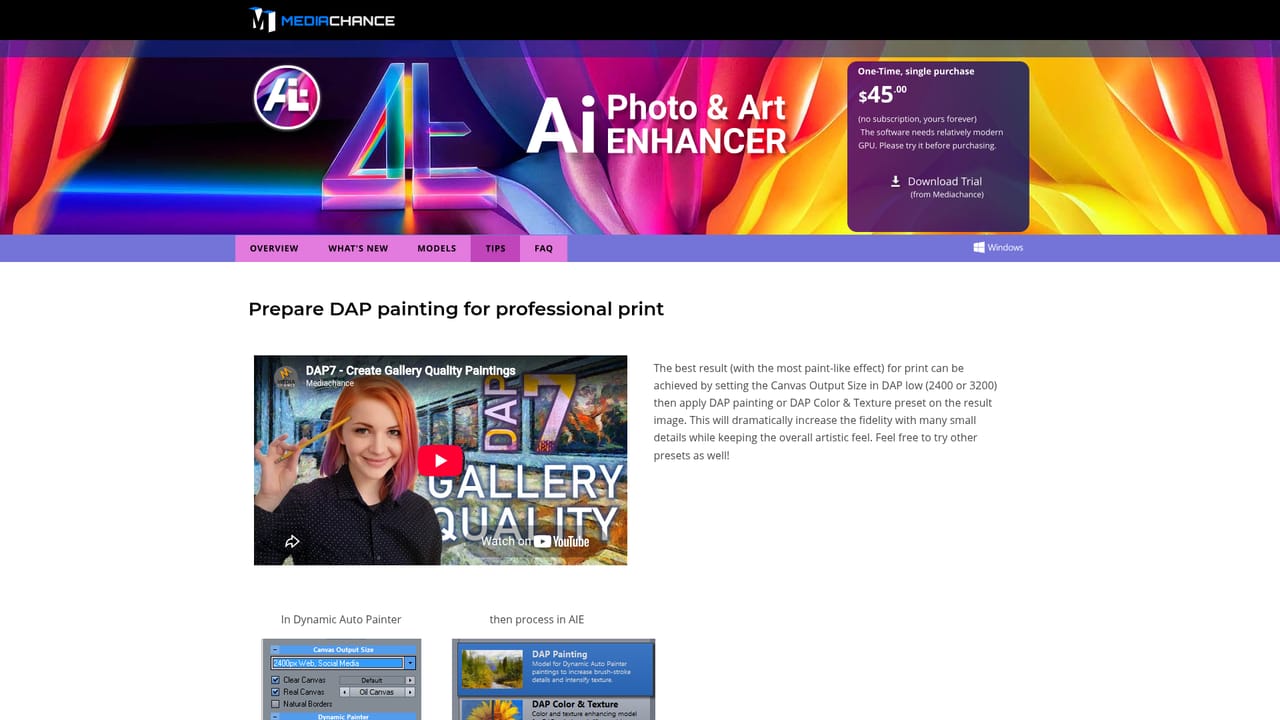Click the Mediachance logo in the header
The image size is (1280, 720).
(322, 20)
